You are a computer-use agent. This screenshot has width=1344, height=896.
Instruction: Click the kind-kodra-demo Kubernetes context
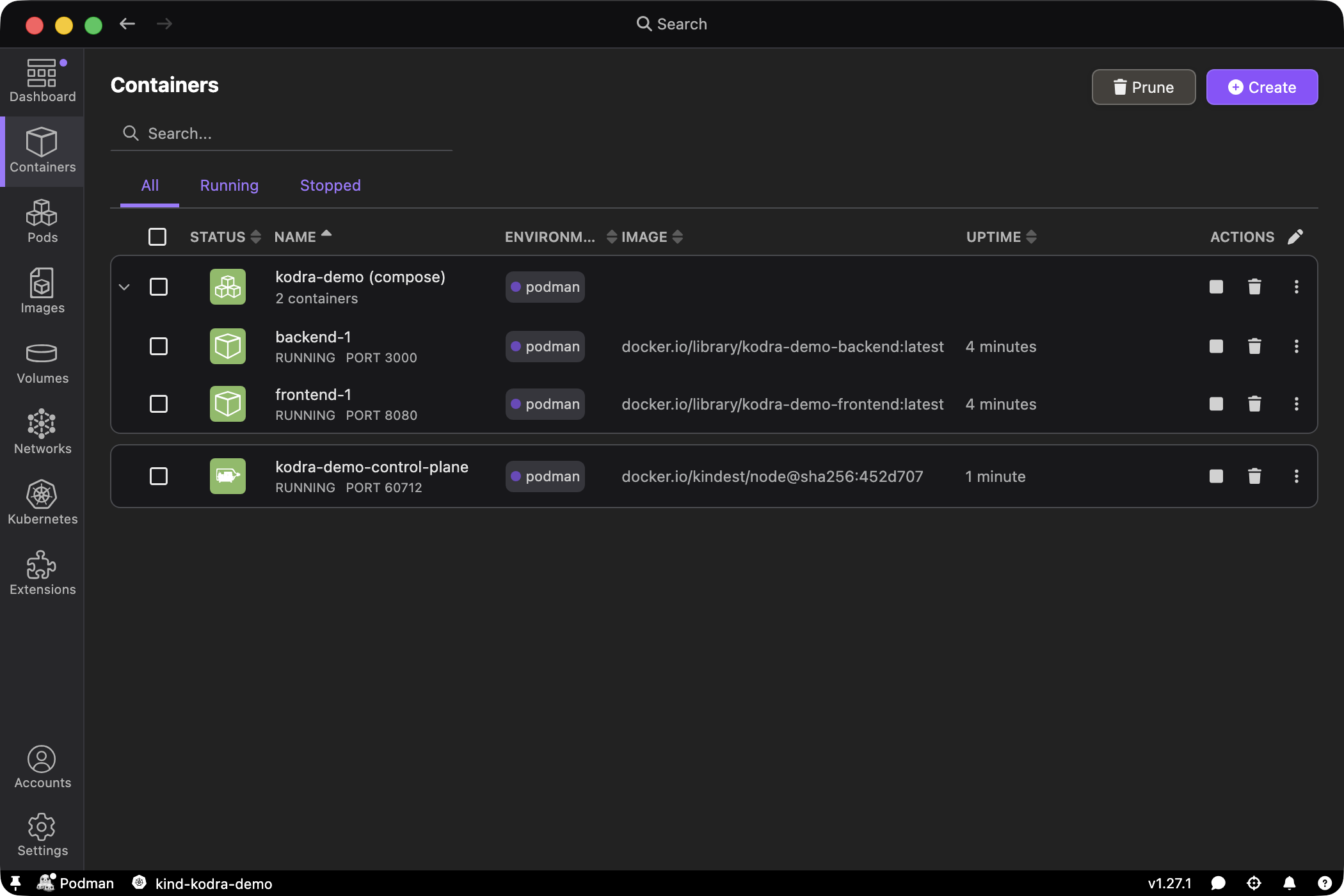coord(202,883)
